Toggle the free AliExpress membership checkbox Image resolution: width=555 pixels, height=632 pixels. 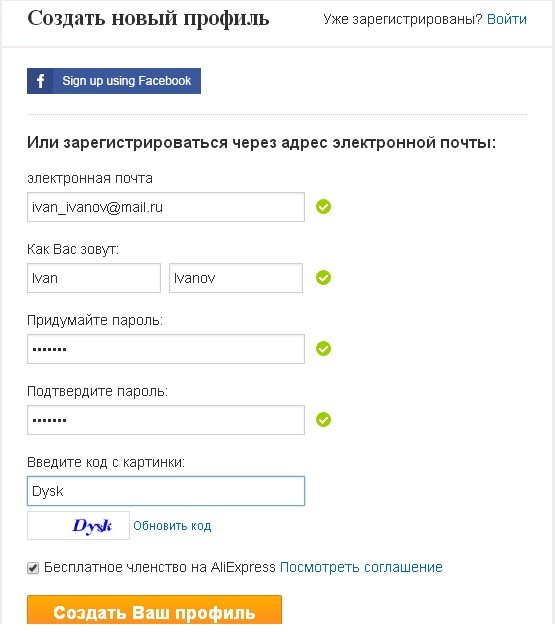pyautogui.click(x=33, y=568)
